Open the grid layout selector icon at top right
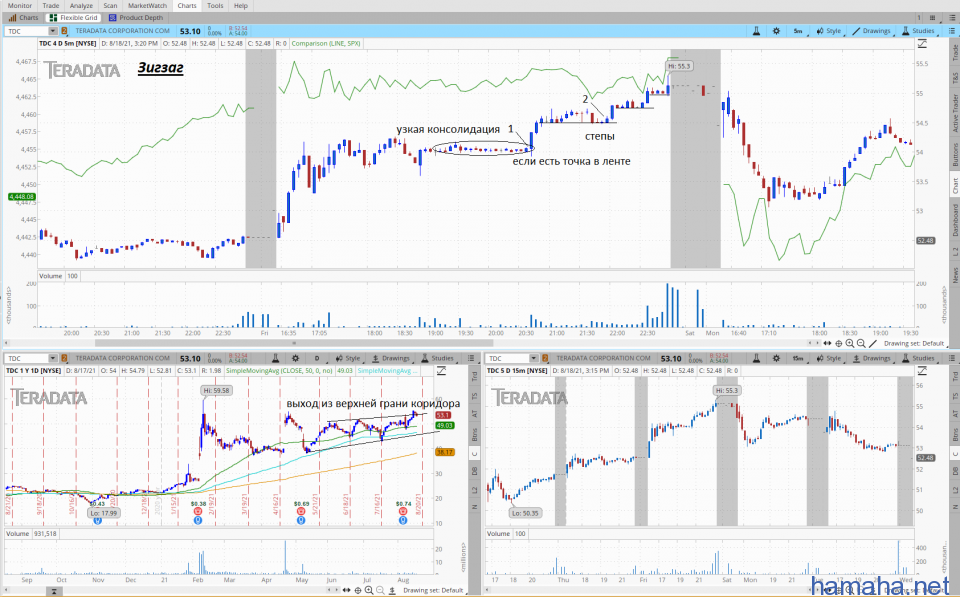The height and width of the screenshot is (597, 960). point(932,18)
